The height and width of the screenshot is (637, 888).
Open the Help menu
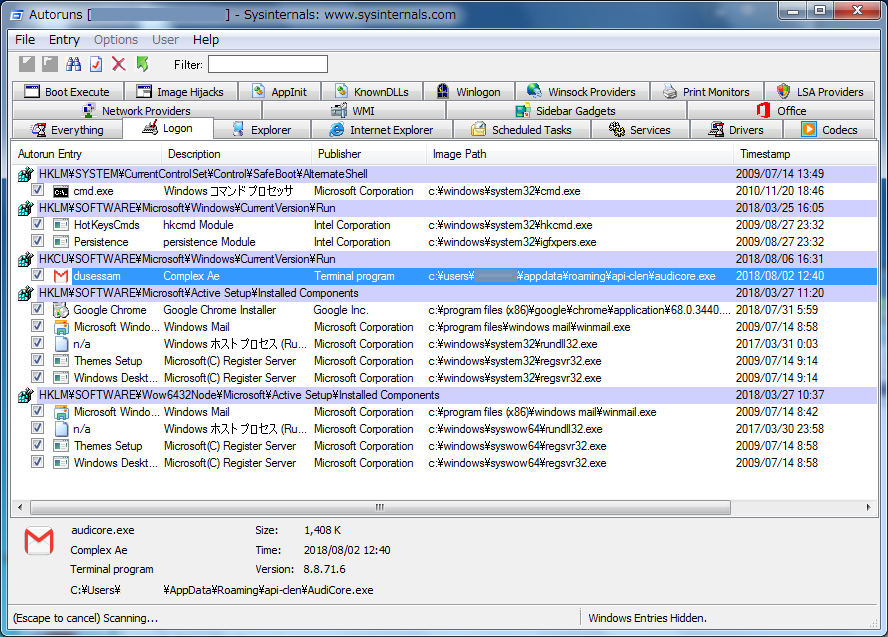(206, 40)
